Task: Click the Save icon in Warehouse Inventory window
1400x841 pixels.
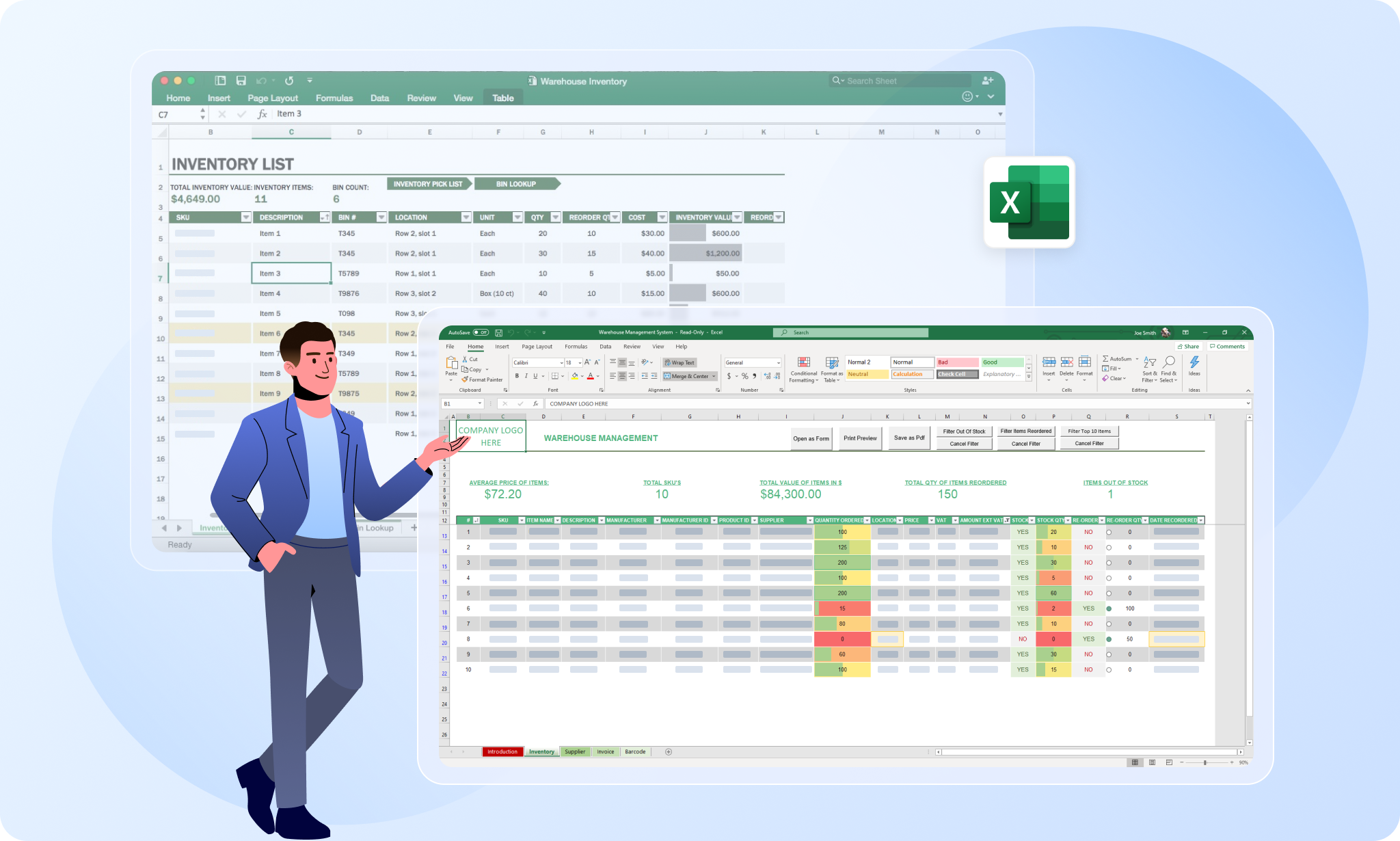Action: pyautogui.click(x=241, y=81)
